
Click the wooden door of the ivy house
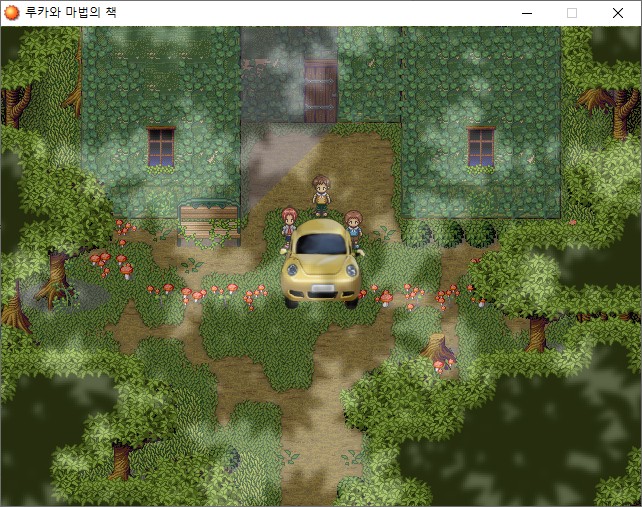(x=321, y=91)
